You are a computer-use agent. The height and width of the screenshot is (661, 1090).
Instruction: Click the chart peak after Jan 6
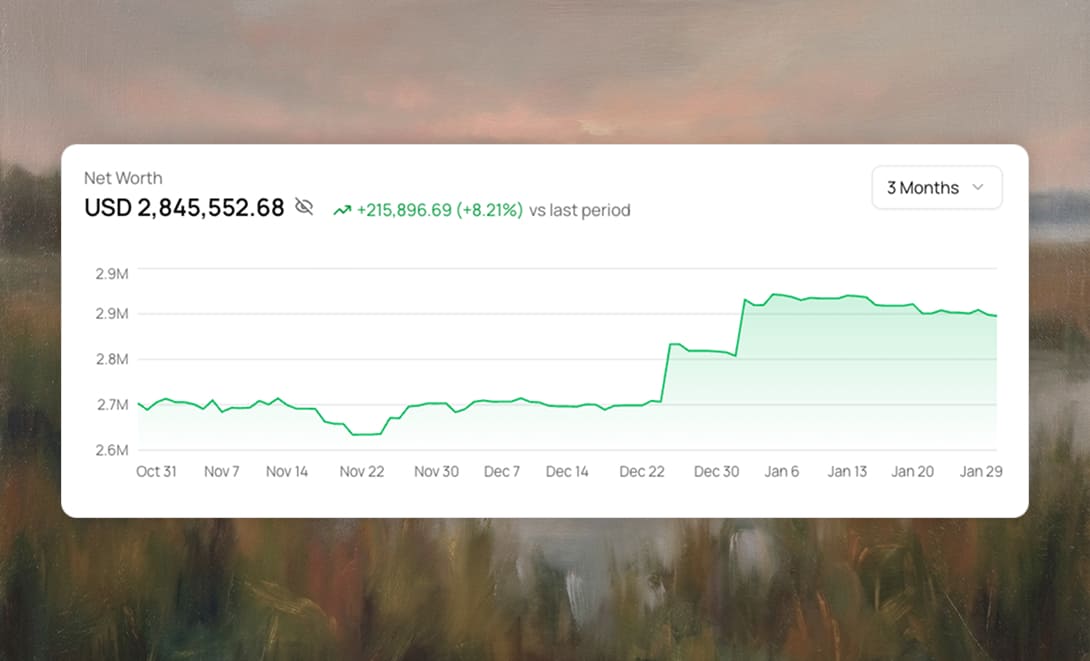(x=778, y=293)
